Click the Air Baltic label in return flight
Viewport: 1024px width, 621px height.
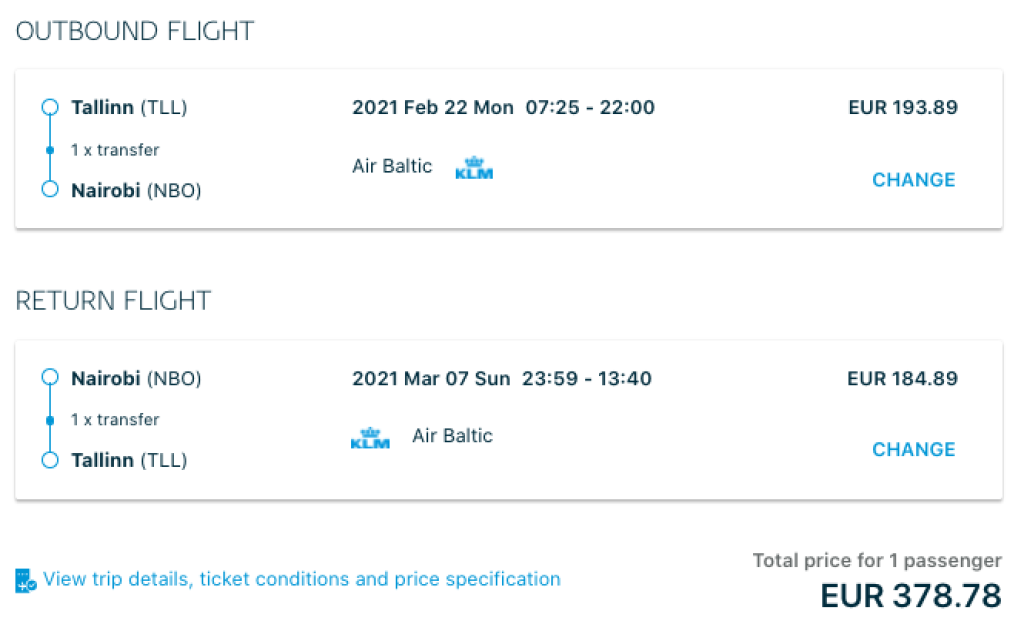pos(452,436)
